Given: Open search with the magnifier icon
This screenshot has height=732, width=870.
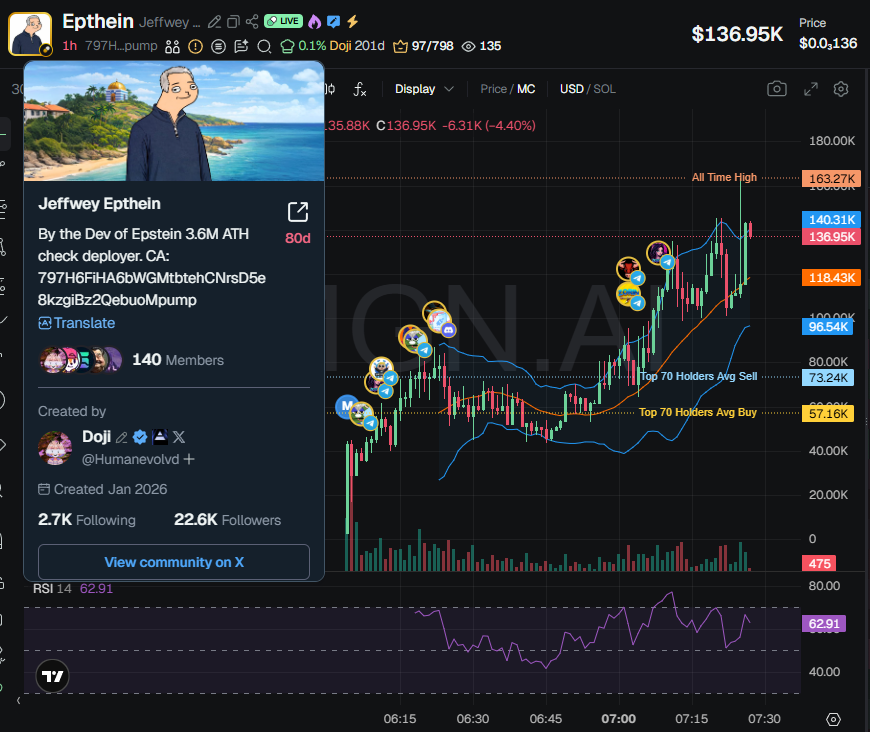Looking at the screenshot, I should pos(264,45).
